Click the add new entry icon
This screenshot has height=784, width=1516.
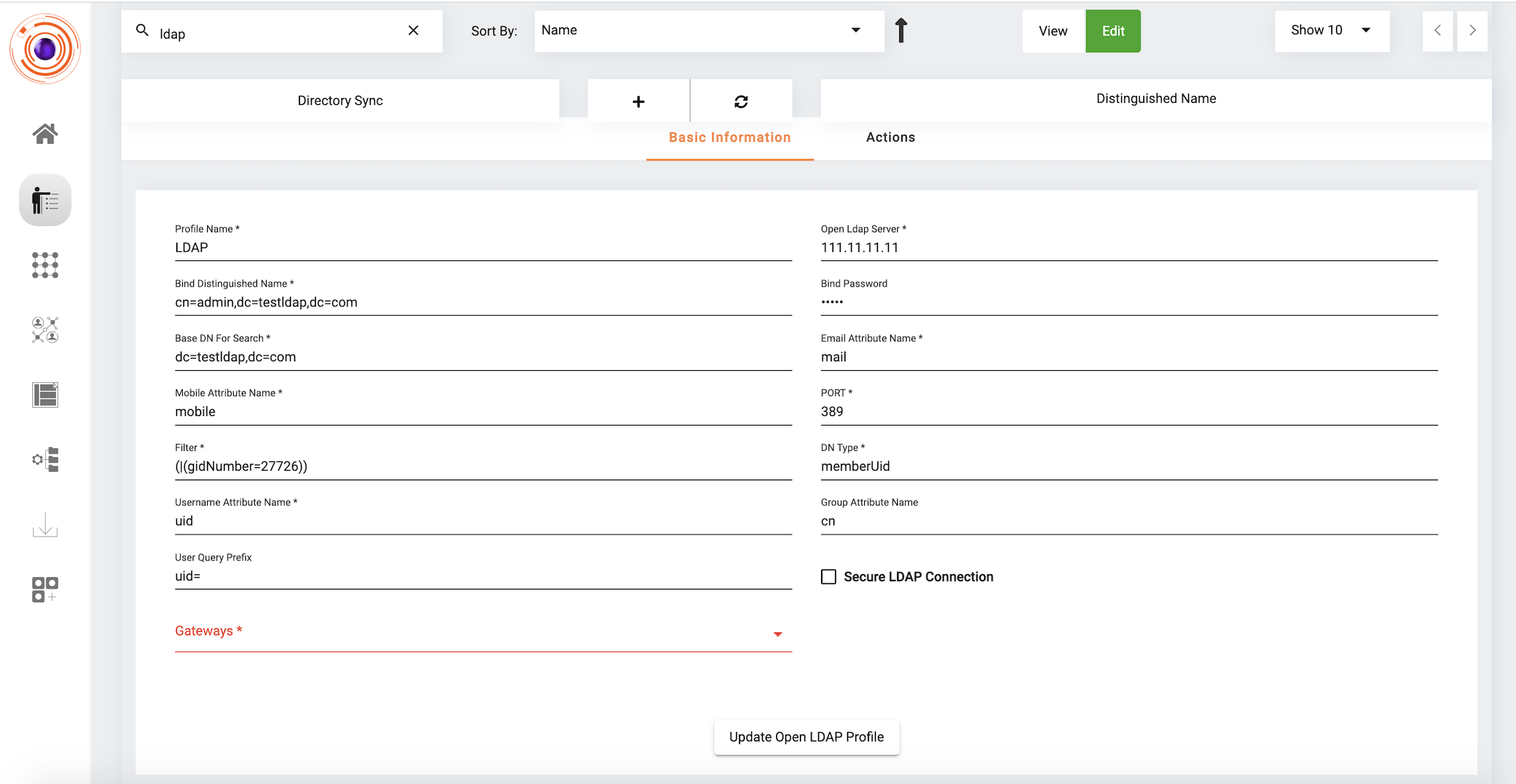[x=638, y=101]
